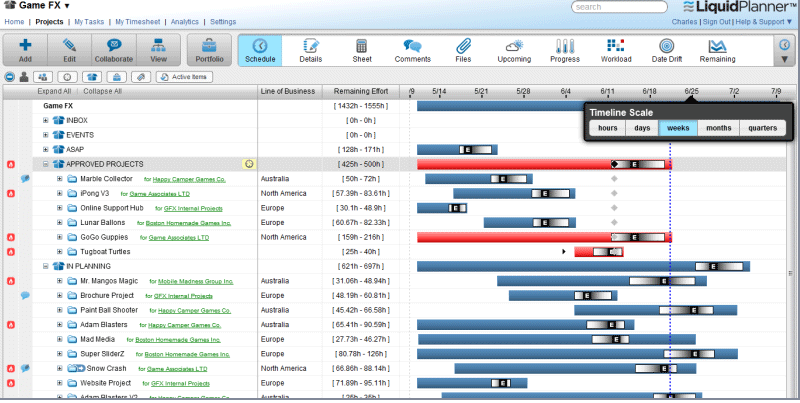Viewport: 800px width, 403px height.
Task: Select the hours timeline scale
Action: [x=607, y=128]
